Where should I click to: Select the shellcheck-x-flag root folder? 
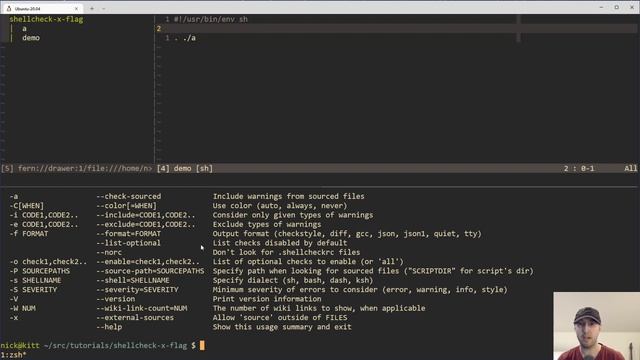(46, 19)
